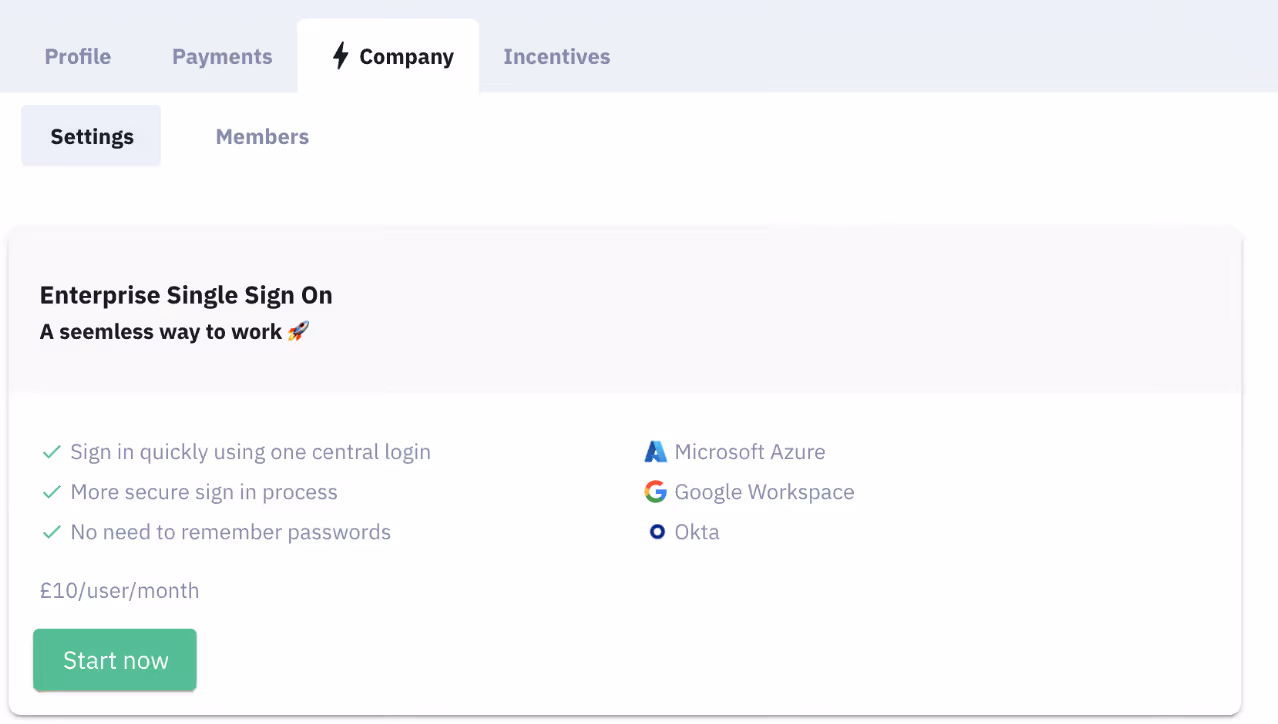1278x724 pixels.
Task: Click the lightning bolt icon on Company tab
Action: click(x=340, y=56)
